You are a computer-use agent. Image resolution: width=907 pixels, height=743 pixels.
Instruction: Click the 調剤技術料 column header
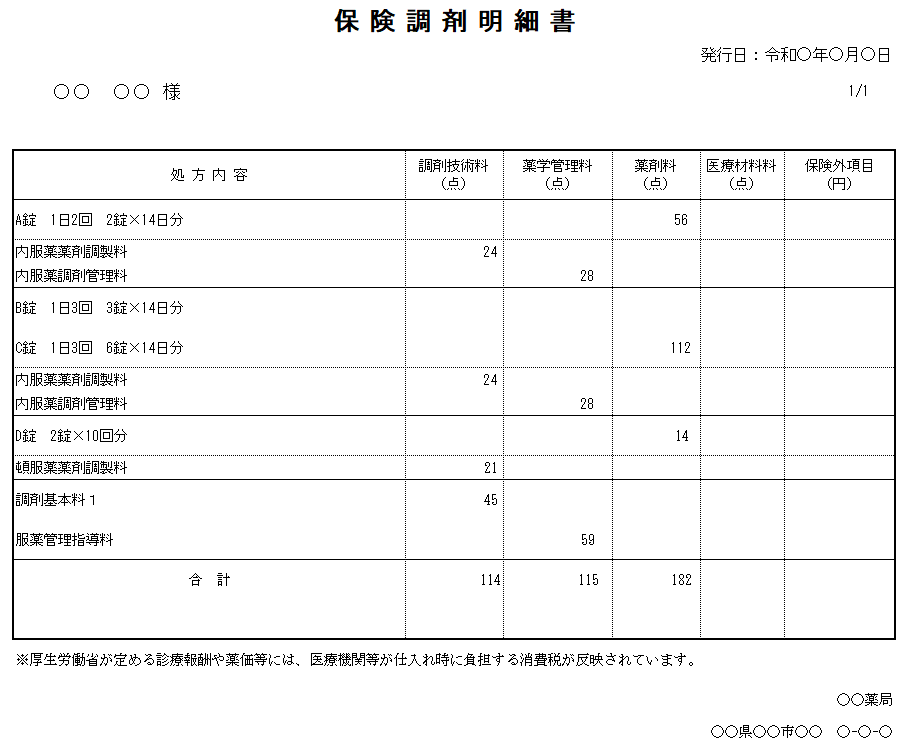pos(454,174)
